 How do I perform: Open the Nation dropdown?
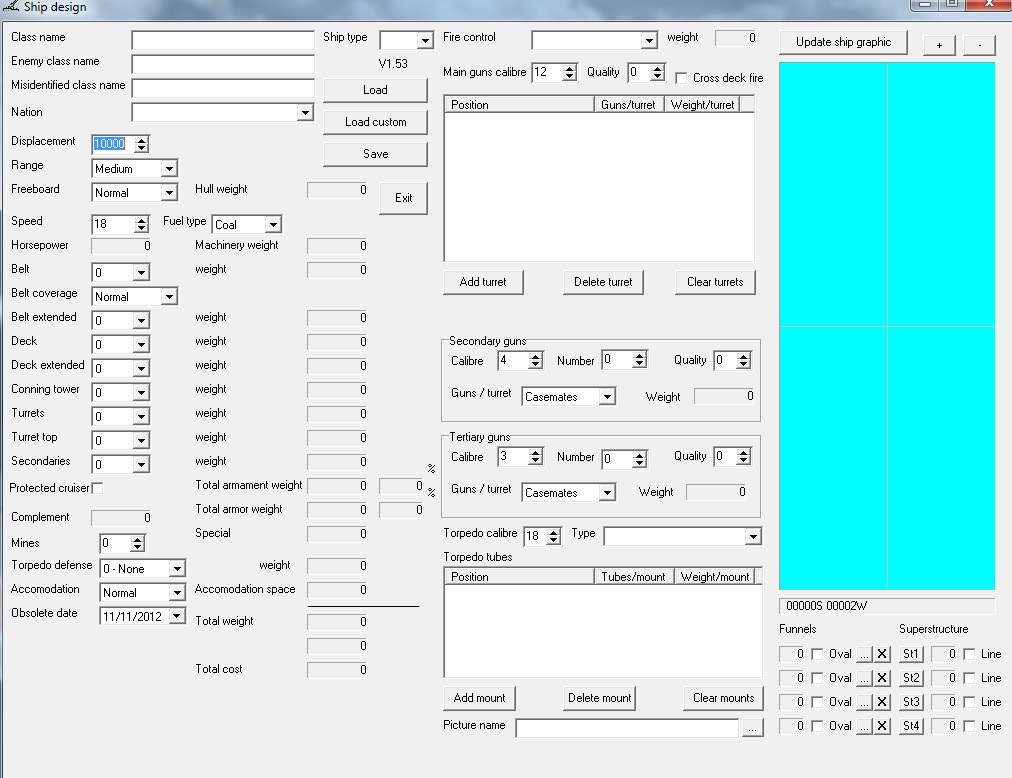(305, 113)
